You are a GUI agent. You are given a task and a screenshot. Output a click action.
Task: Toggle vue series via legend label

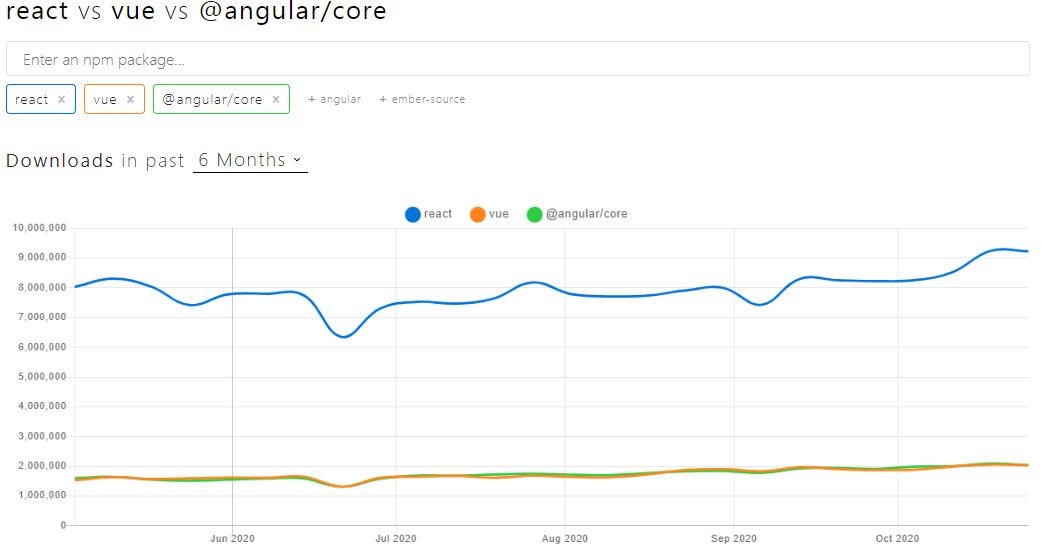click(499, 214)
